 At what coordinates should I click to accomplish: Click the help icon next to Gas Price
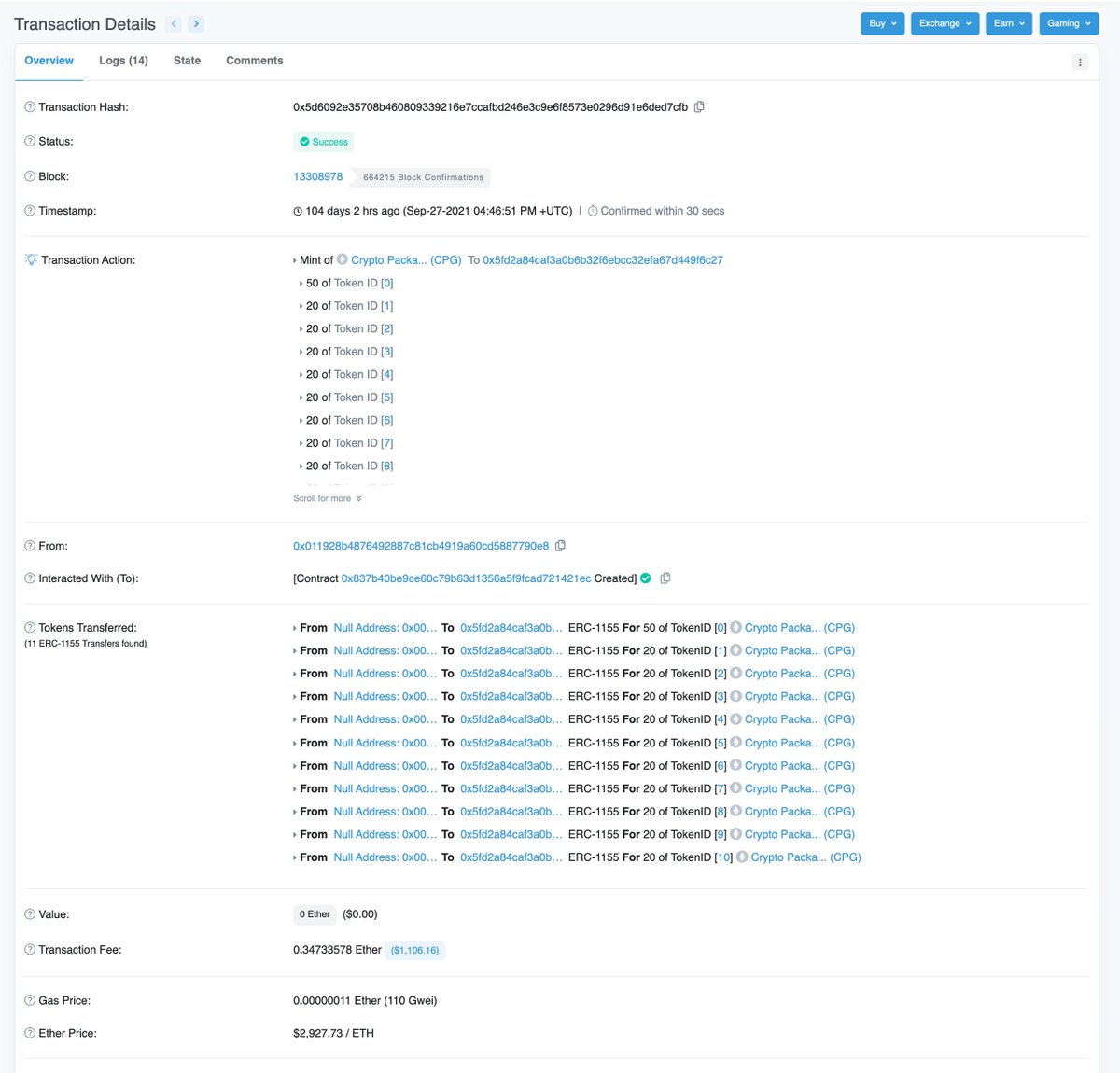[30, 1001]
